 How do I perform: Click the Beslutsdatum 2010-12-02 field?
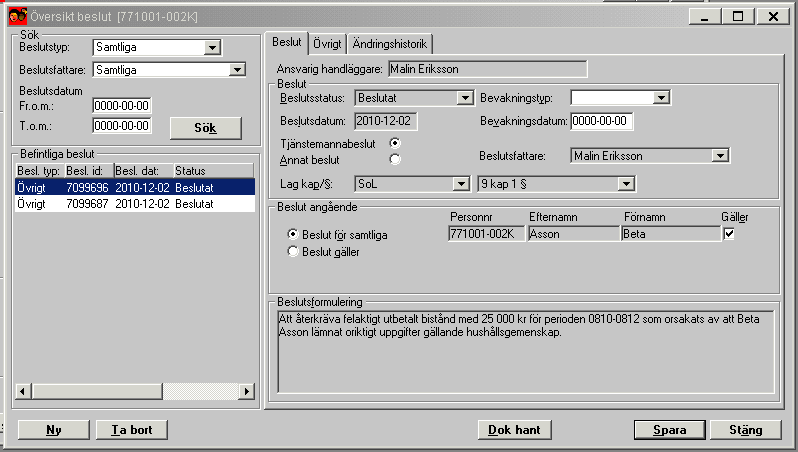coord(386,121)
